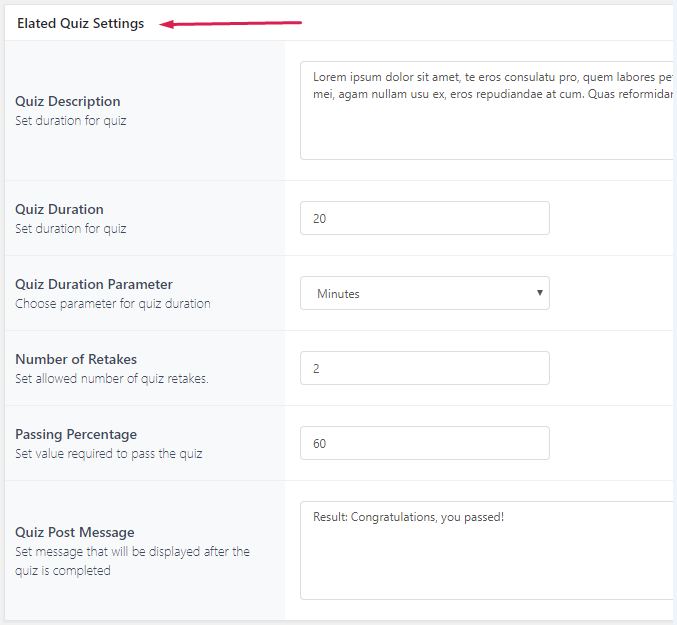
Task: Click the Passing Percentage field showing 60
Action: coord(424,443)
